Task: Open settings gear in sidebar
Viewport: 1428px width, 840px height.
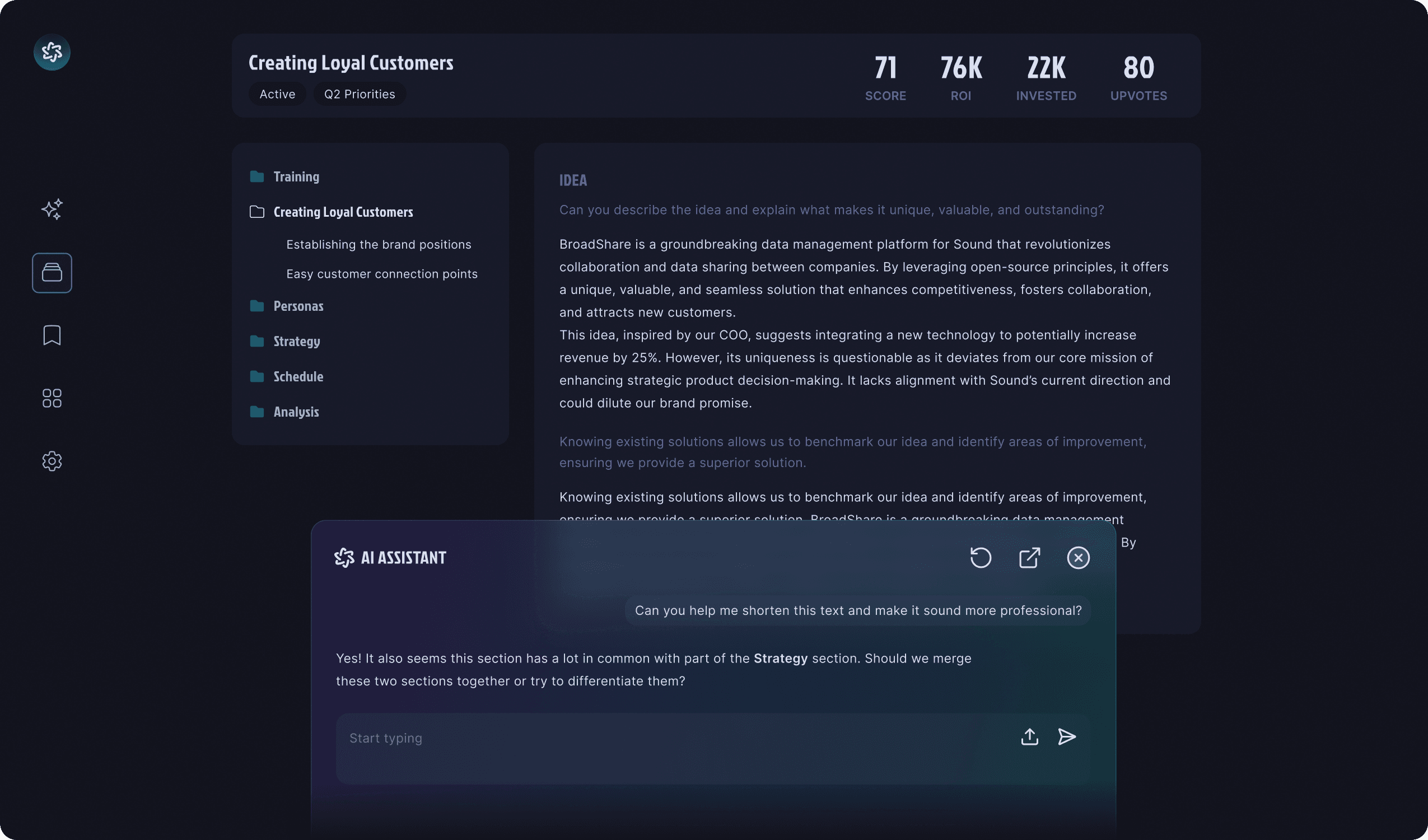Action: pyautogui.click(x=52, y=461)
